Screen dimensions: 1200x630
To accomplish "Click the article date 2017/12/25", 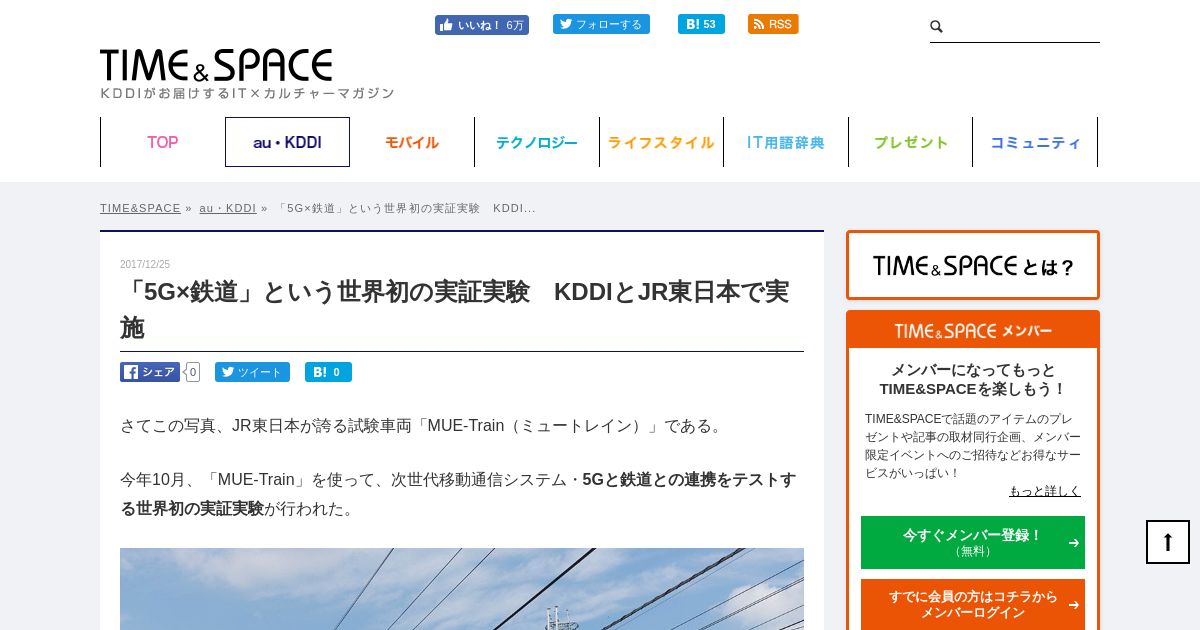I will coord(145,265).
